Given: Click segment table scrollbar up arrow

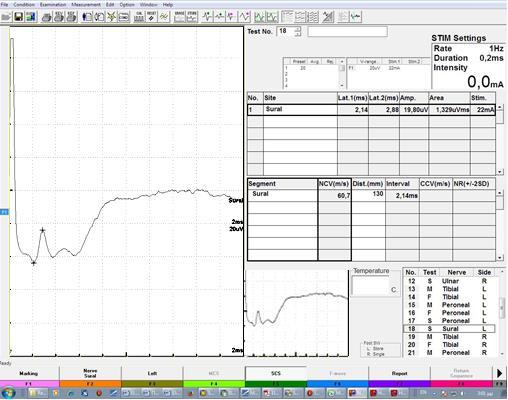Looking at the screenshot, I should click(500, 193).
